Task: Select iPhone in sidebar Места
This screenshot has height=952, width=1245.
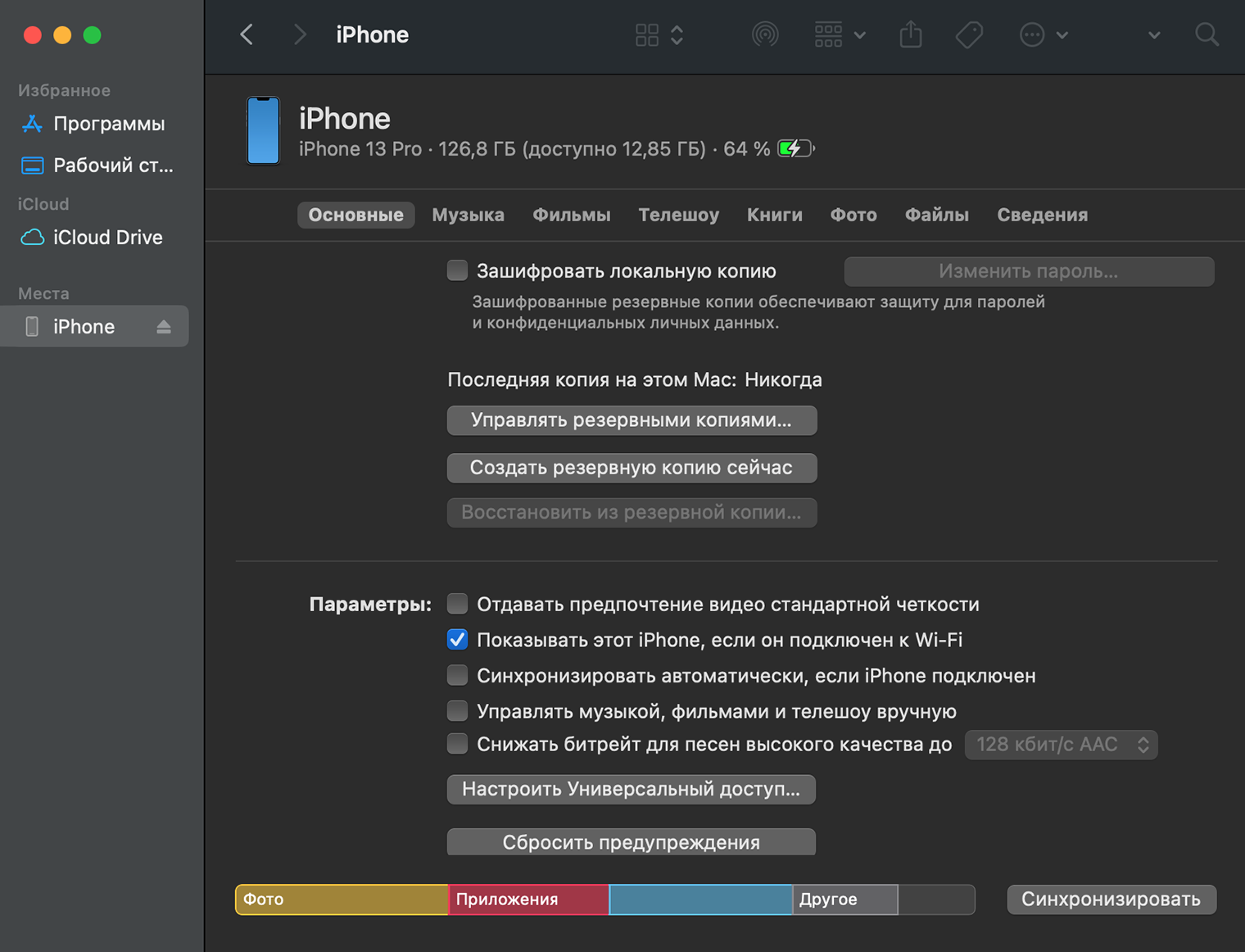Action: 94,326
